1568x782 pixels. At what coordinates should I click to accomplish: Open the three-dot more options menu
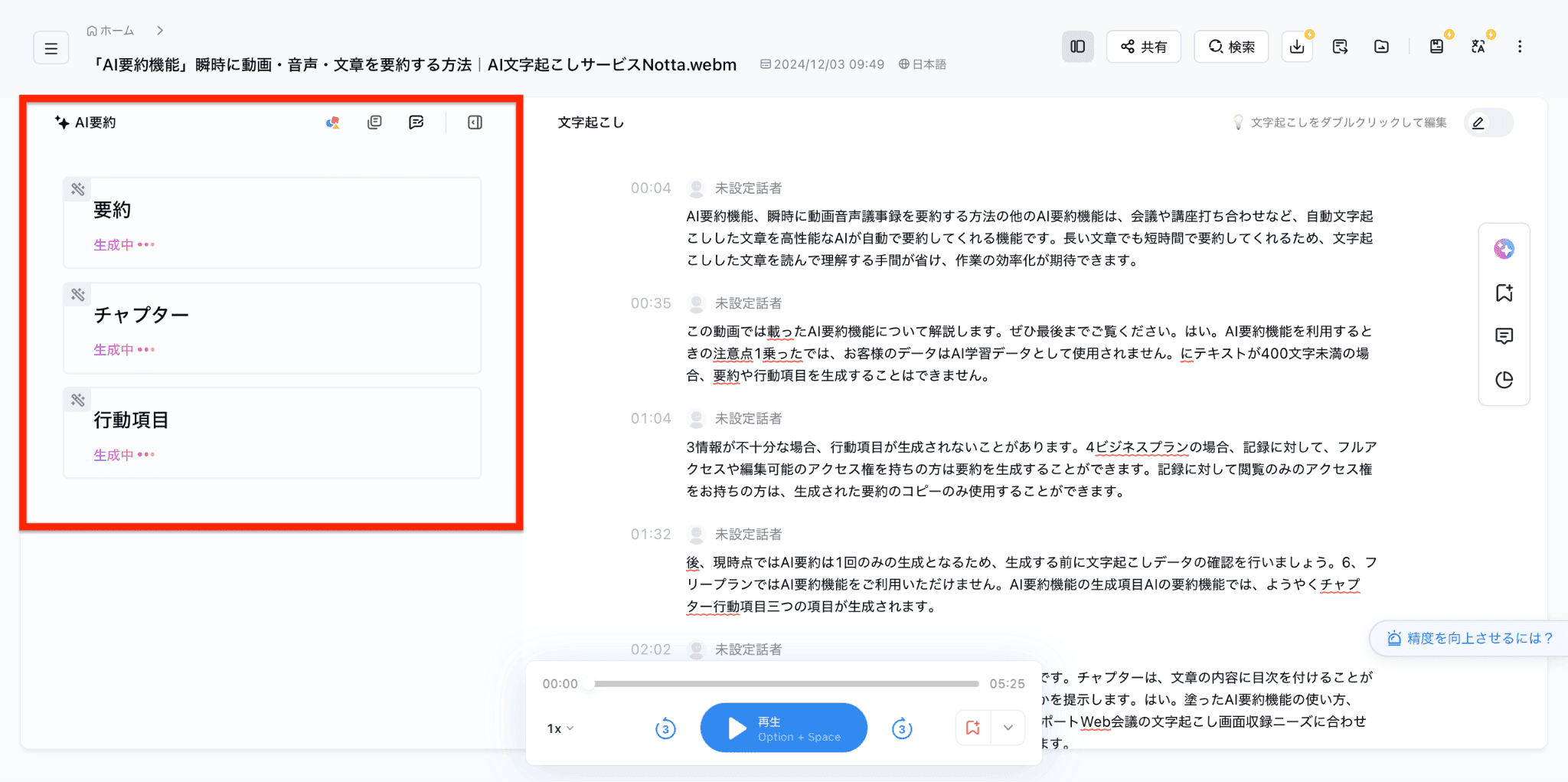click(1520, 47)
